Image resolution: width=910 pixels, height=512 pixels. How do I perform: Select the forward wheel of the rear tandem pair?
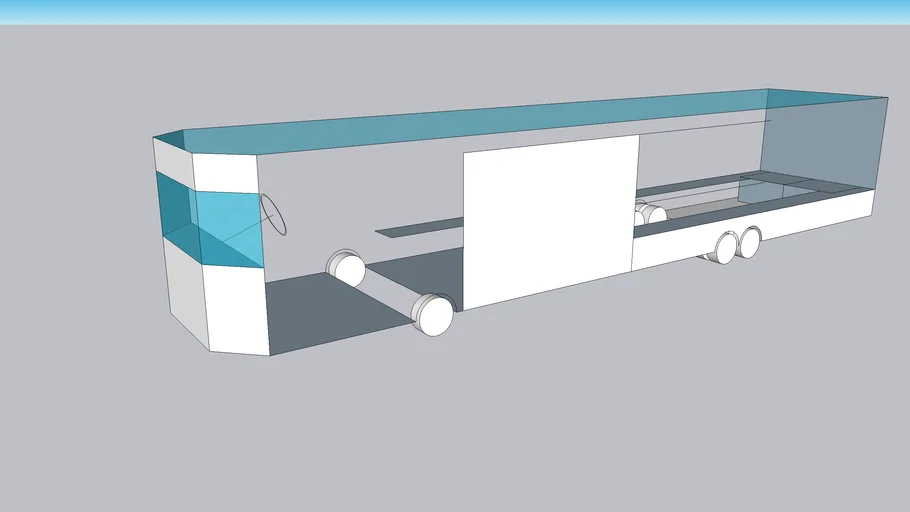(x=724, y=247)
